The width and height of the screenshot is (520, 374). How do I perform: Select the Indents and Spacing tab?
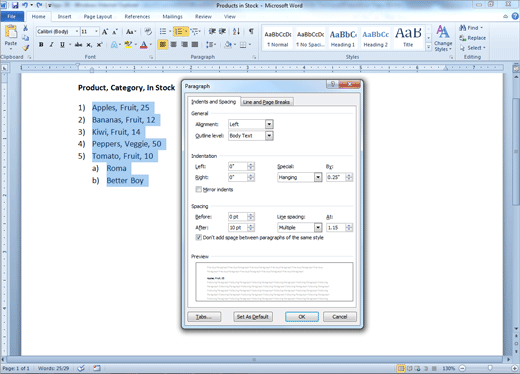click(214, 102)
